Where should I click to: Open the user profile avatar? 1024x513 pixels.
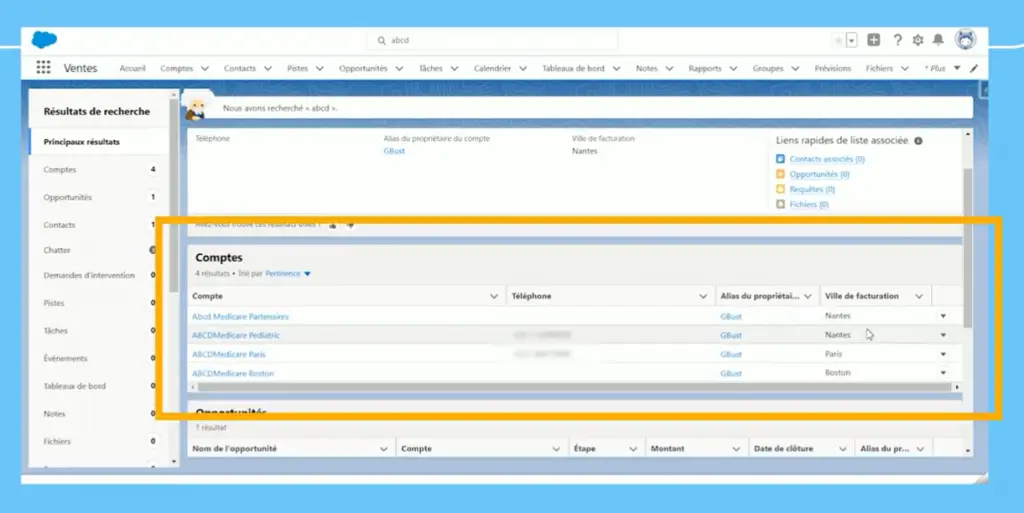tap(965, 39)
